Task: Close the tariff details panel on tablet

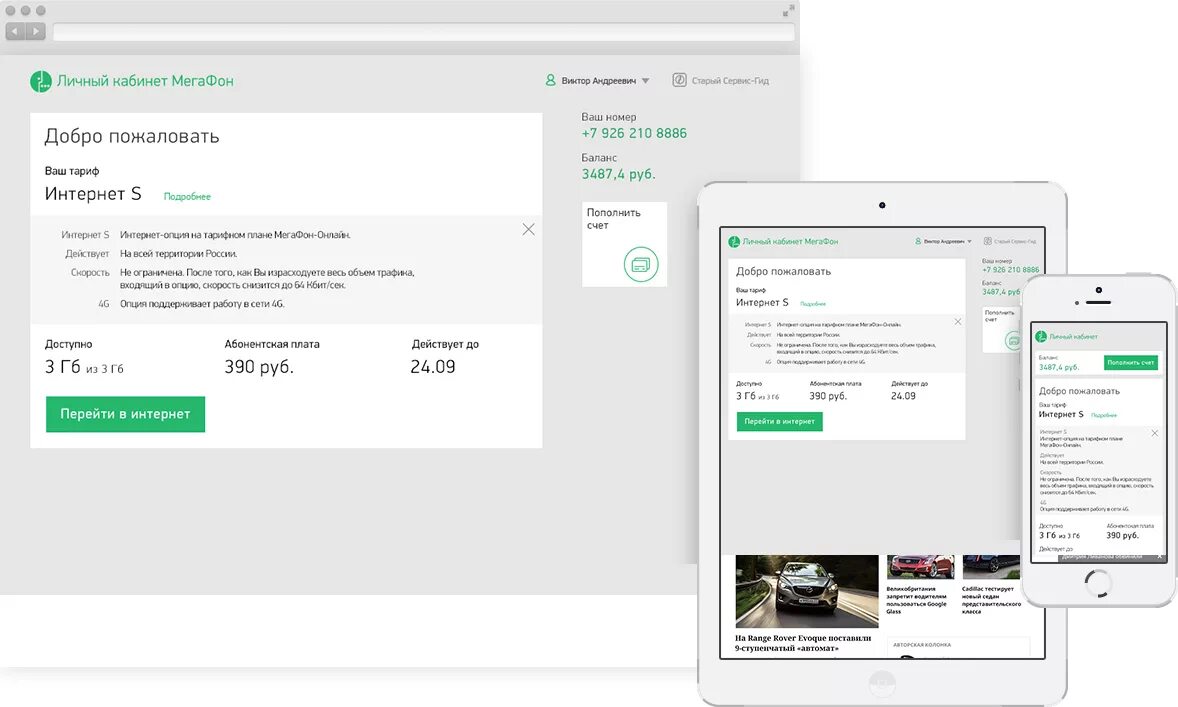Action: tap(958, 322)
